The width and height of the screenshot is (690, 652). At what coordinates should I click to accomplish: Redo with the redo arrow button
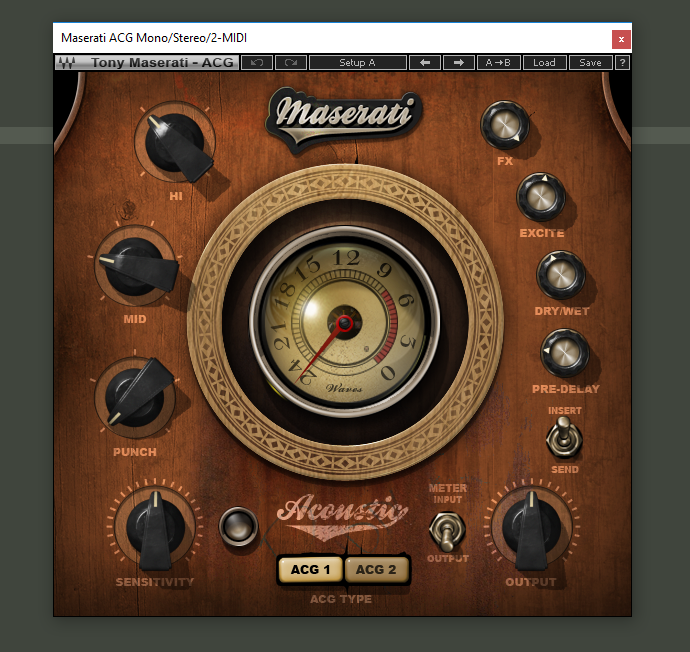(x=291, y=62)
